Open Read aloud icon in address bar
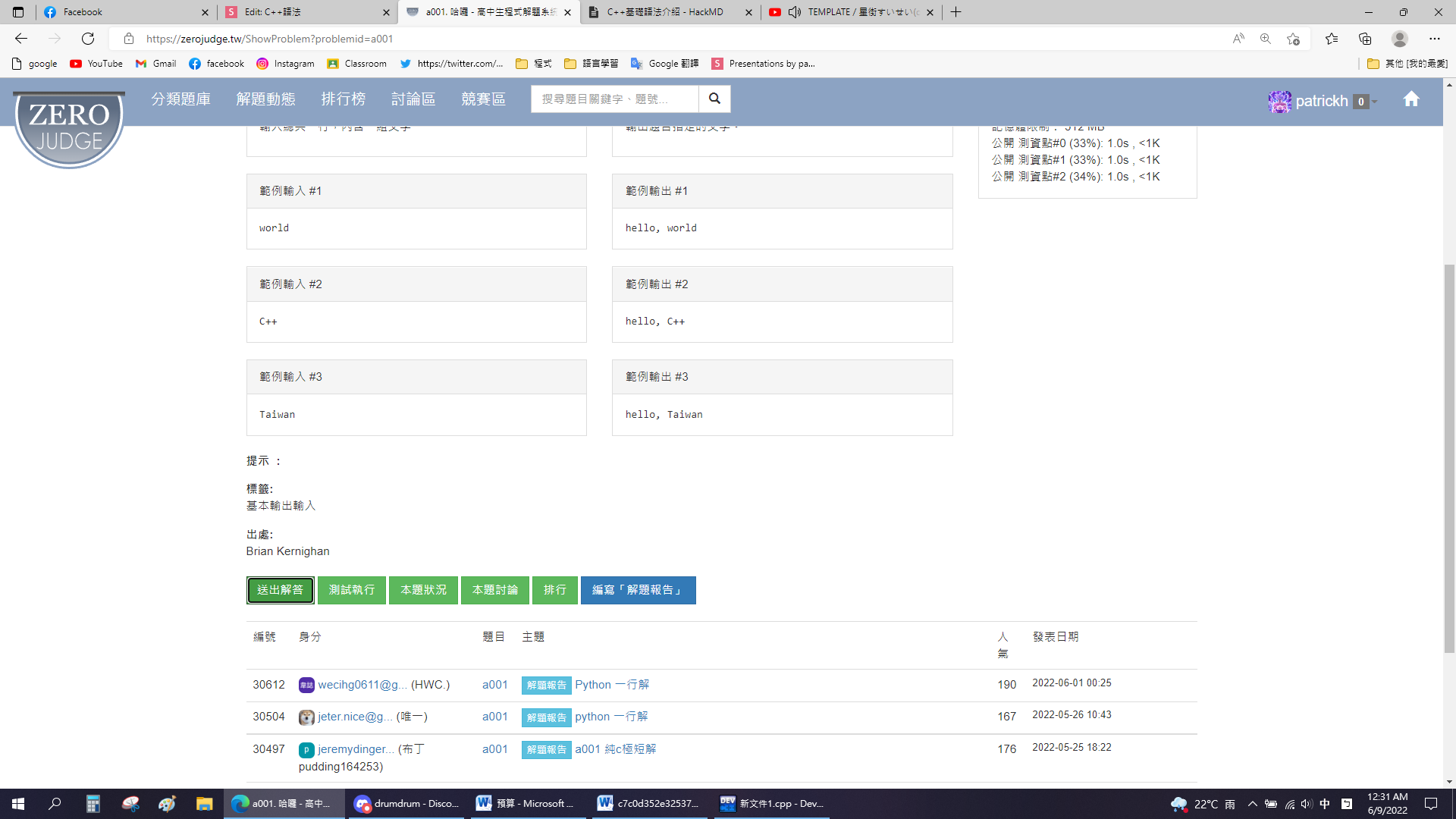 1238,39
